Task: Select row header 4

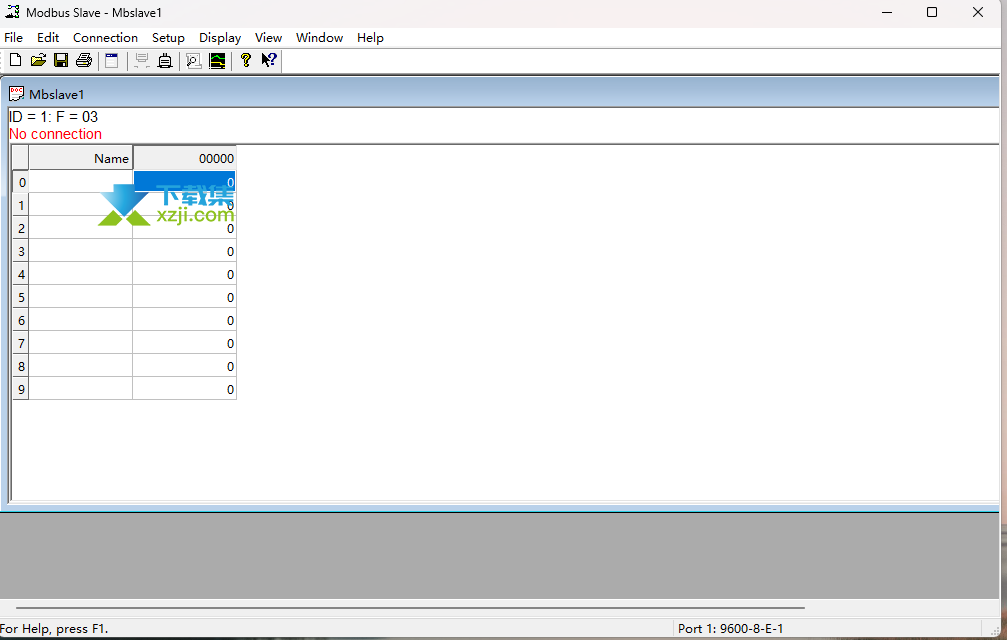Action: click(x=21, y=275)
